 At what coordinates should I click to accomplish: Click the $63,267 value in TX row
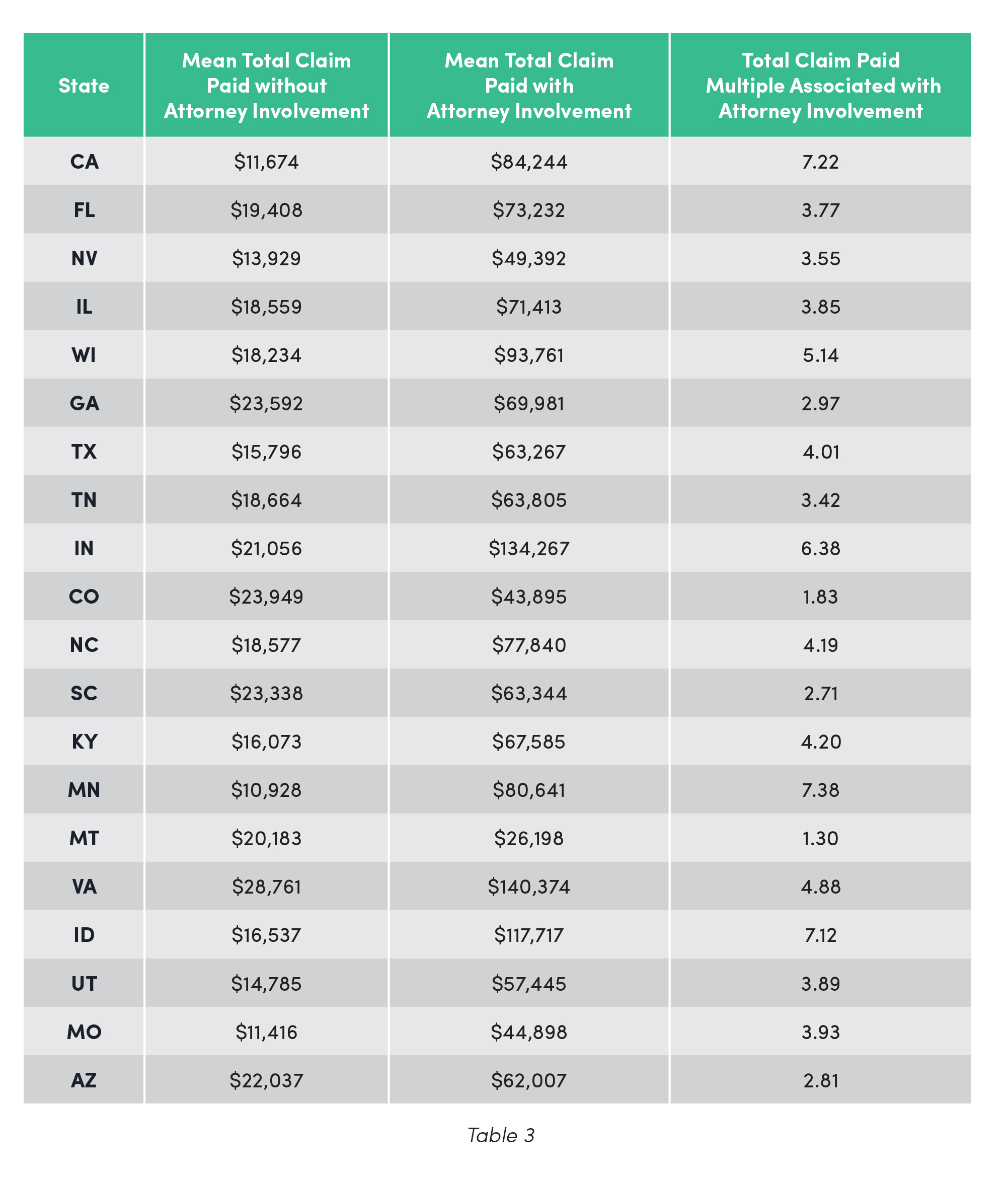tap(529, 452)
